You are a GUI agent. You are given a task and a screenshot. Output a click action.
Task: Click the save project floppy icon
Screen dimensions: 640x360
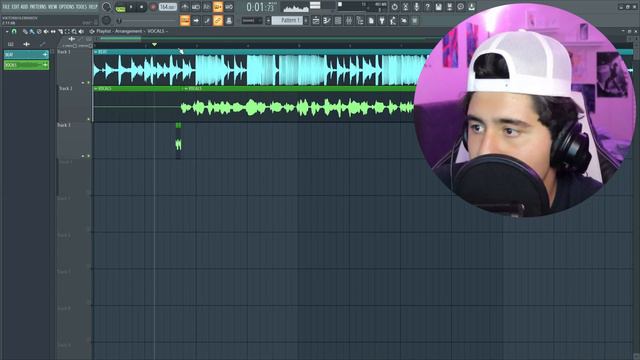[438, 7]
